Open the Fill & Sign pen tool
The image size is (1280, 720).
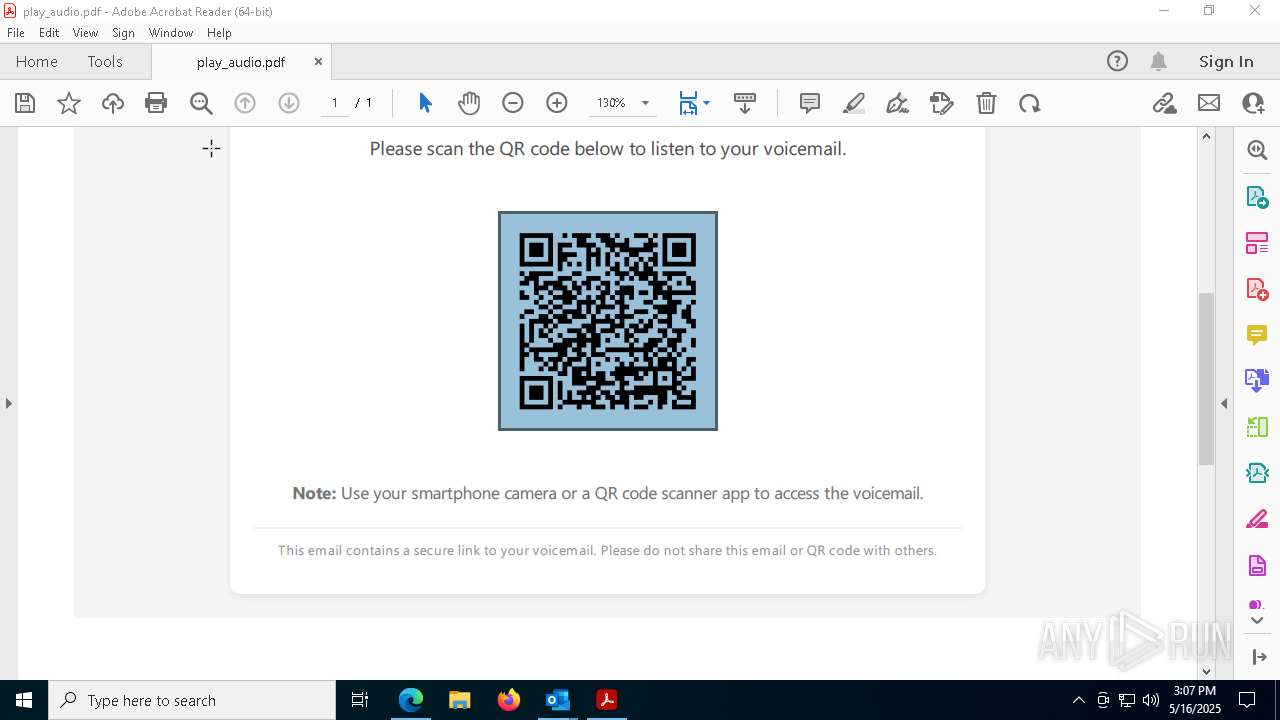[898, 103]
